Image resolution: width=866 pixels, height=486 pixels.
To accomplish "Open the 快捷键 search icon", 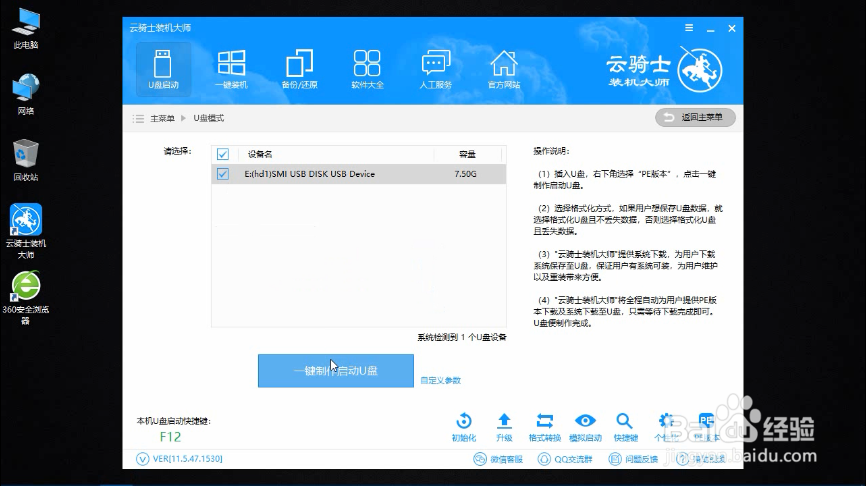I will pos(625,427).
